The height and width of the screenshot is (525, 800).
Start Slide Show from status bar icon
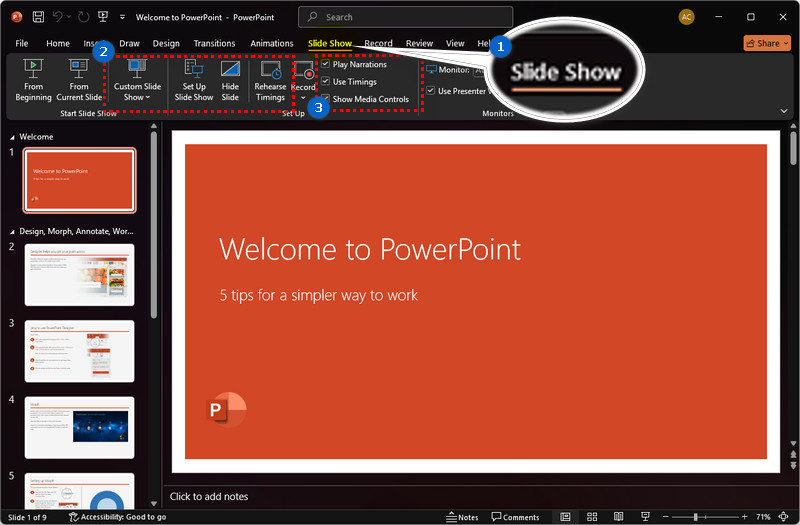(x=645, y=517)
